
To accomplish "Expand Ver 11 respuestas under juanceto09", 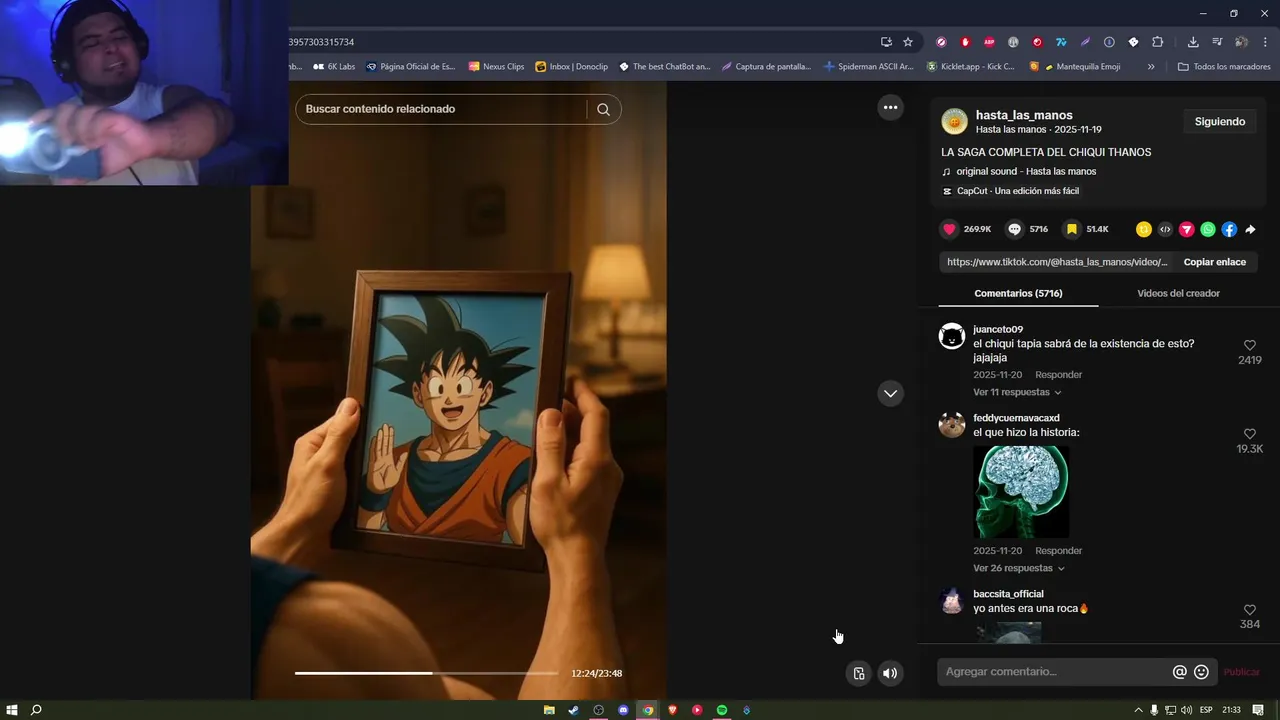I will tap(1017, 392).
